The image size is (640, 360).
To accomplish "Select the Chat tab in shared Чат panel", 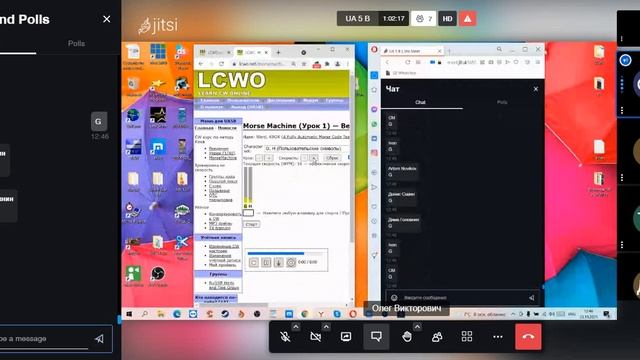I will pos(420,102).
